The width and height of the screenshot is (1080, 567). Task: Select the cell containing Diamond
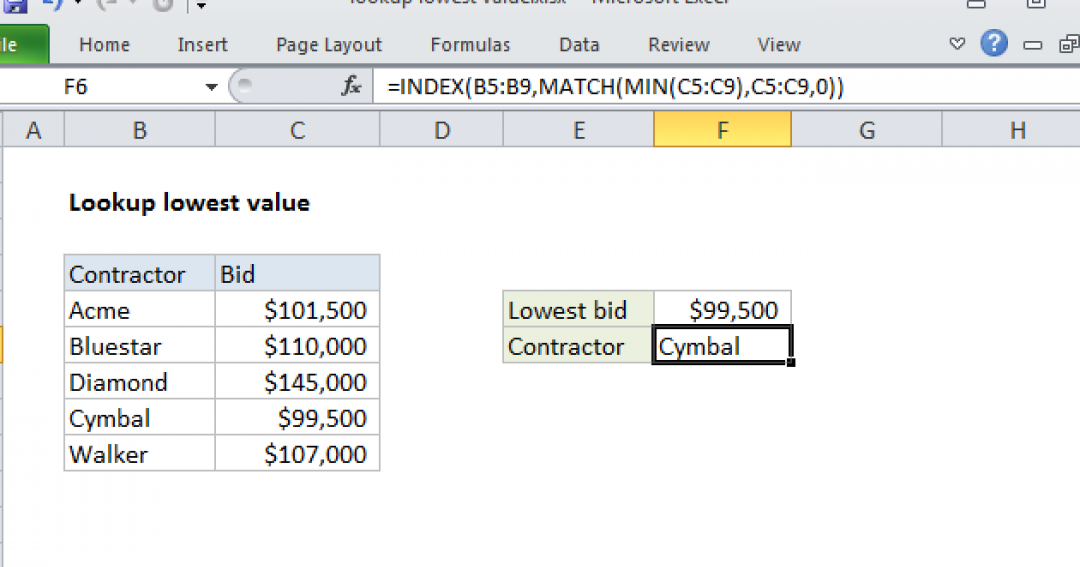pos(139,382)
